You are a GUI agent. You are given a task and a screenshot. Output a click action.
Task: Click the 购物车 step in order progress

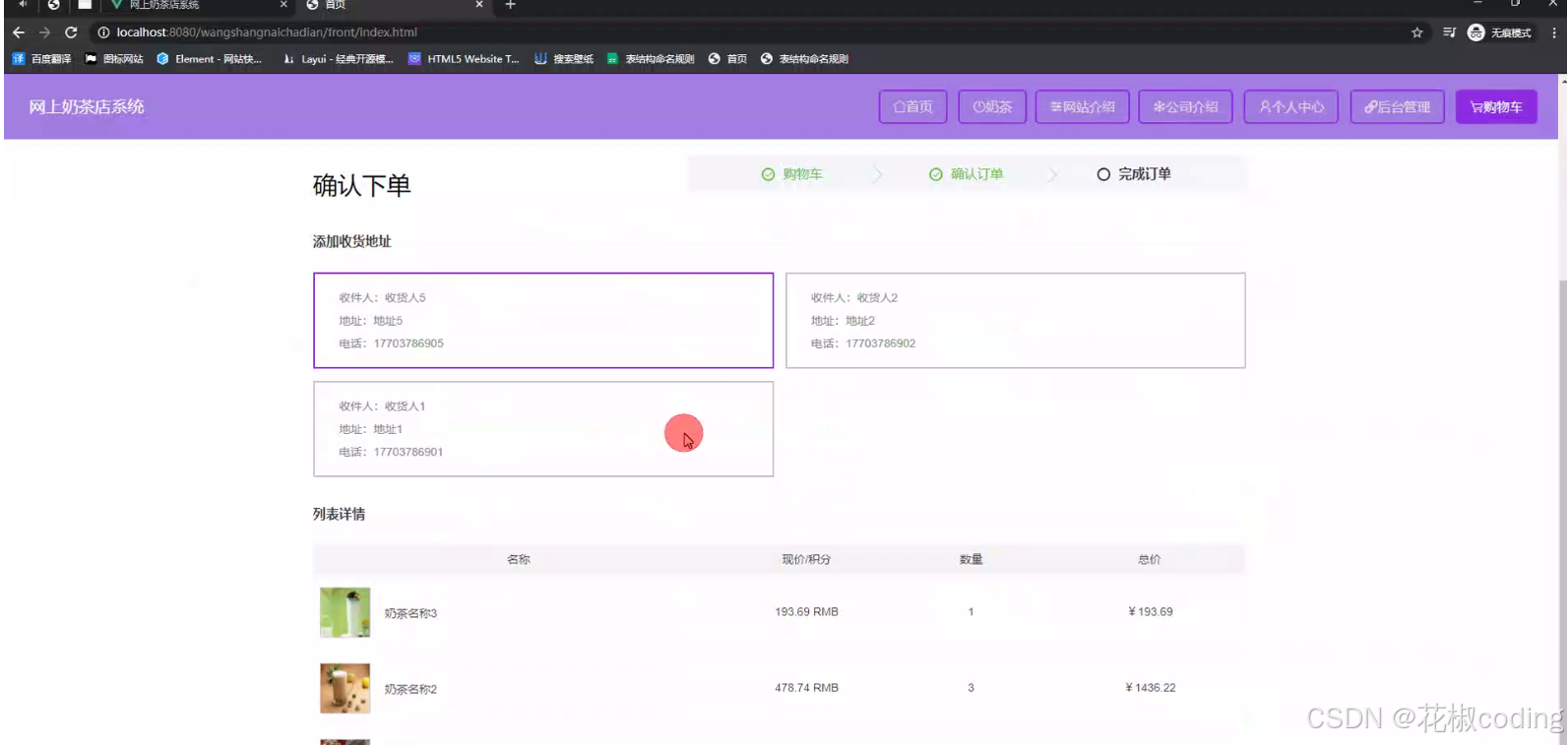792,174
